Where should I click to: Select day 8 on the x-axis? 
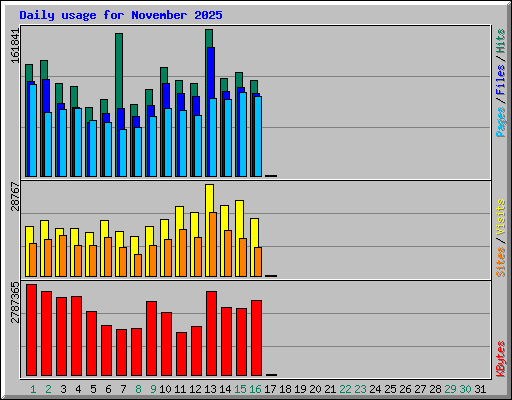138,389
